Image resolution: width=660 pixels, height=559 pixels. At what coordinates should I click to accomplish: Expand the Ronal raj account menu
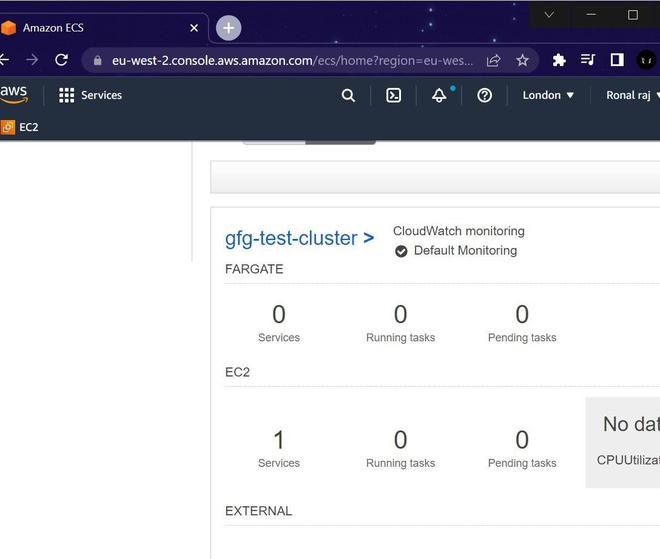pos(633,96)
